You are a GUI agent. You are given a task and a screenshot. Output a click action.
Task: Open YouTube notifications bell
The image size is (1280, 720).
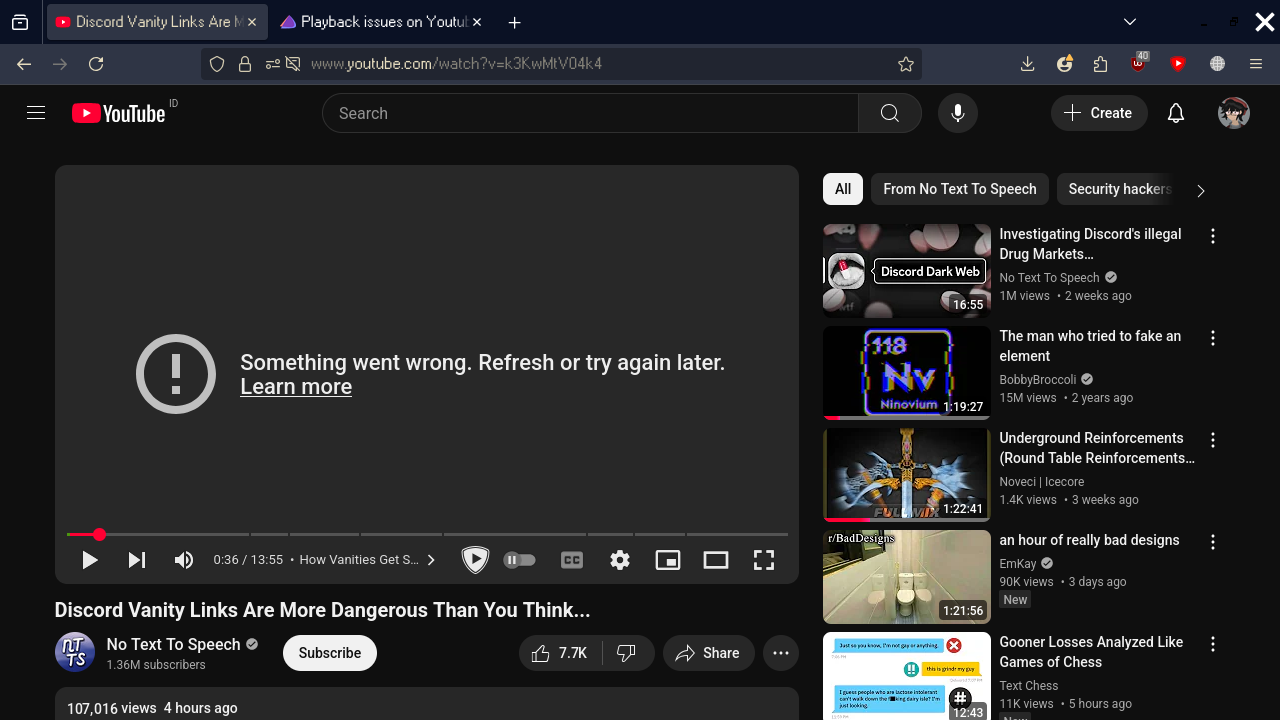tap(1176, 113)
